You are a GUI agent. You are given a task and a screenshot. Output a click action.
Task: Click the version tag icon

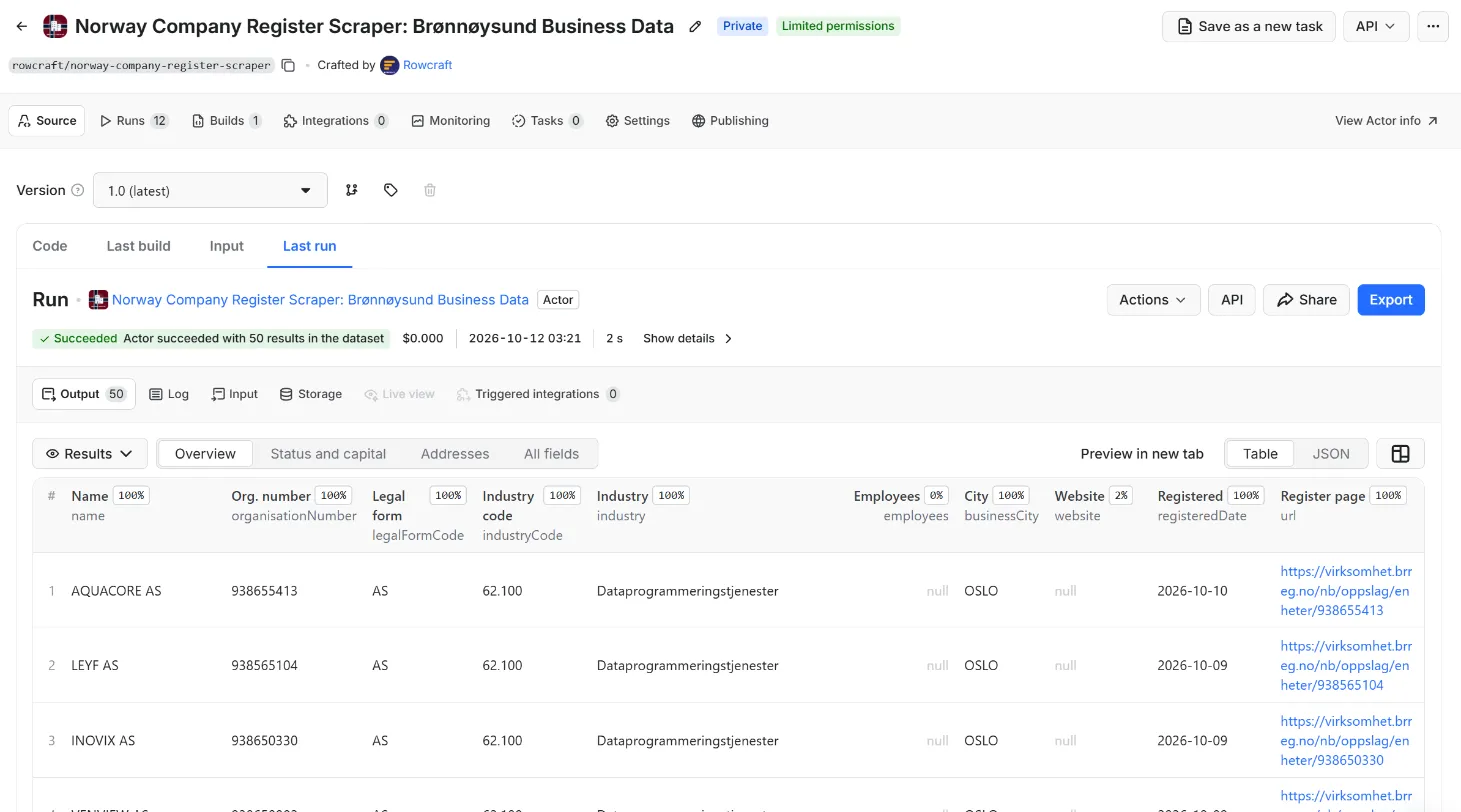click(x=391, y=190)
